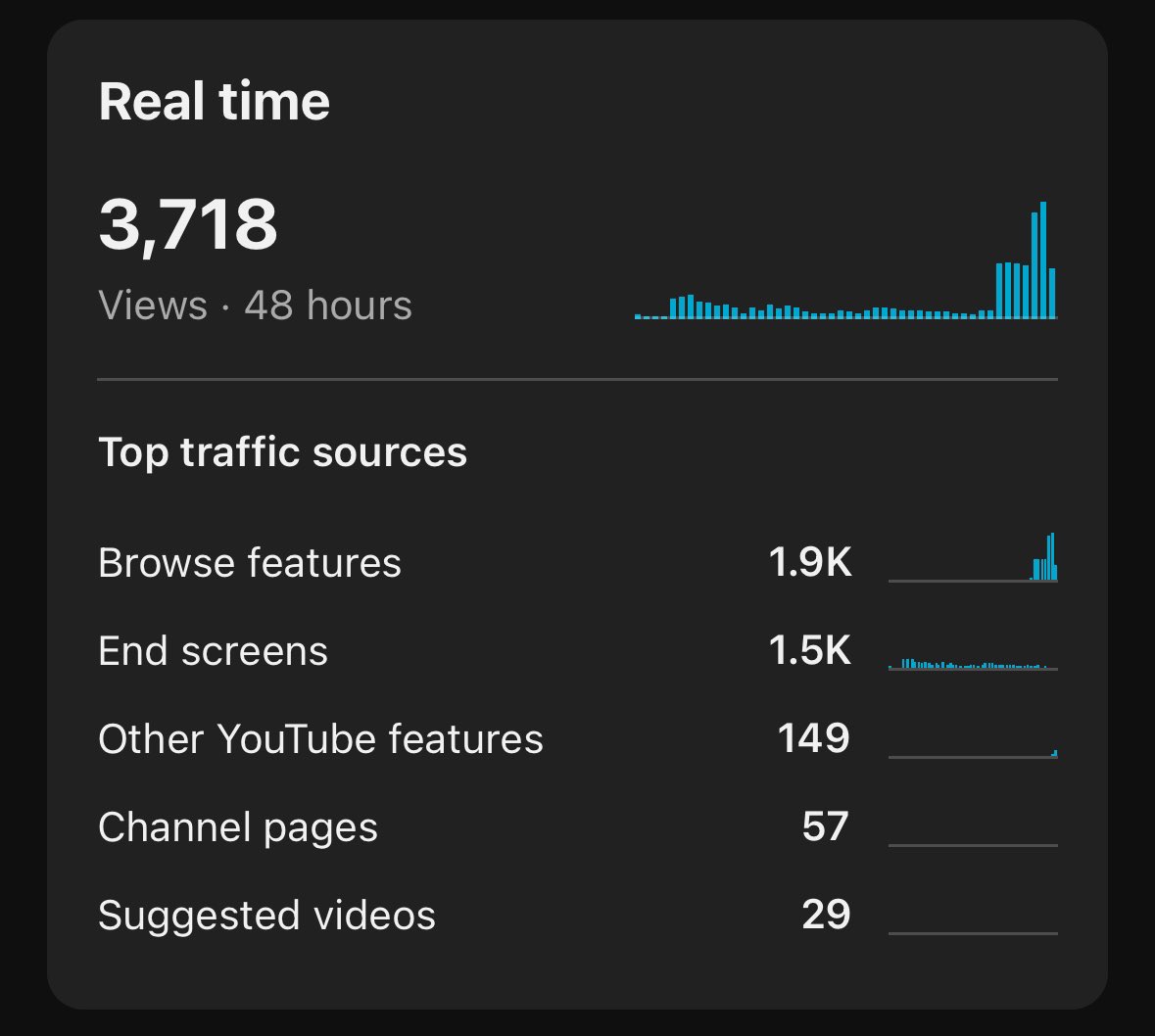Open the Real time card heading
Image resolution: width=1155 pixels, height=1036 pixels.
(214, 101)
